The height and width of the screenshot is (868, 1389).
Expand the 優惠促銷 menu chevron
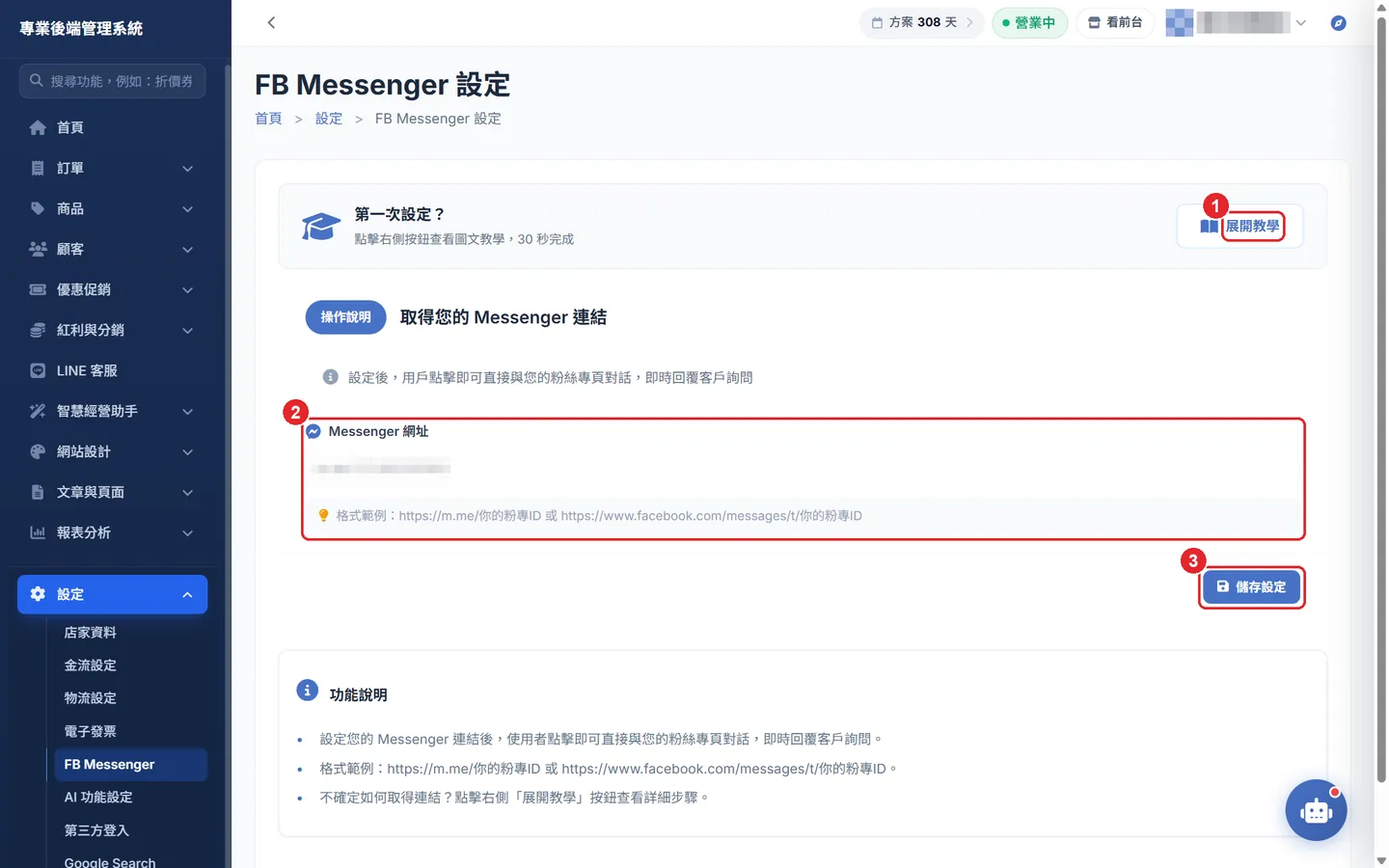[187, 290]
